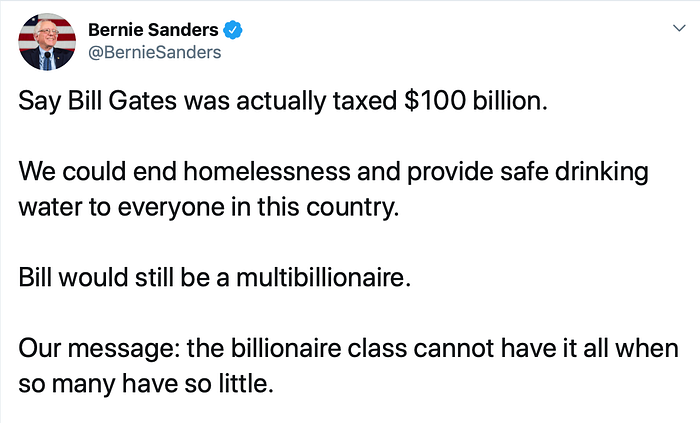
Task: Click the blue verified checkmark badge
Action: (x=233, y=30)
